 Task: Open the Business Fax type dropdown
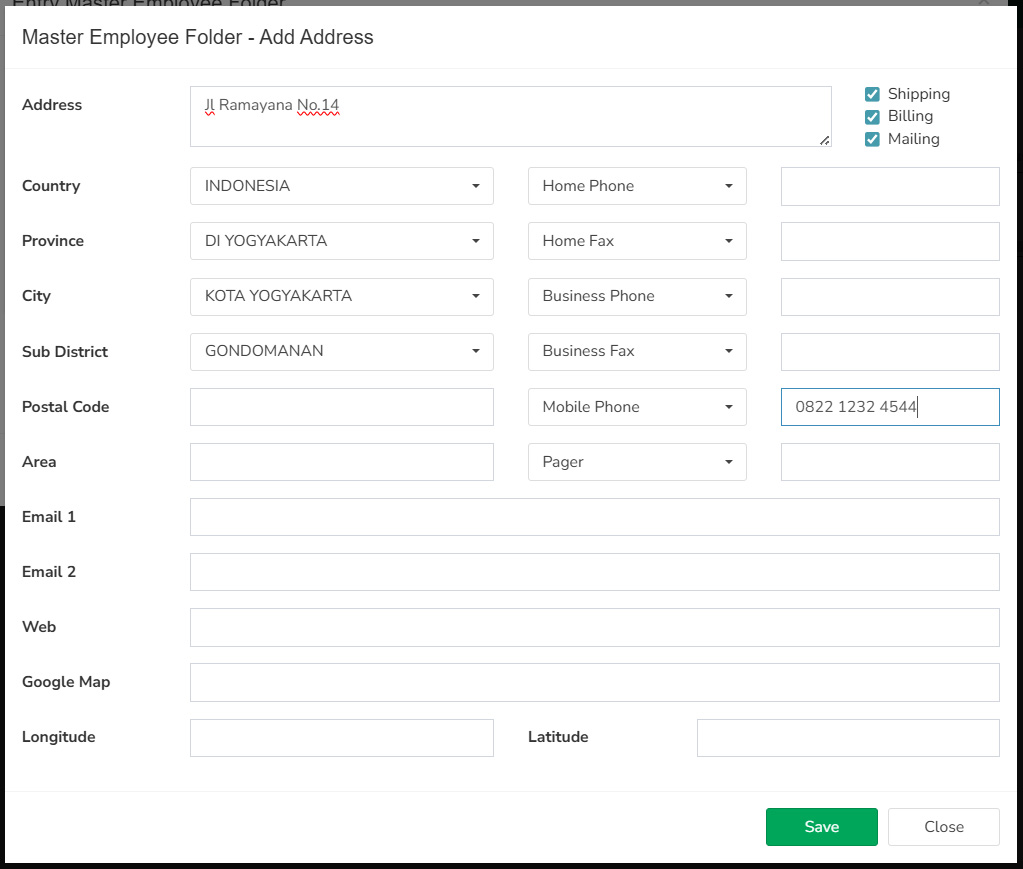tap(637, 352)
